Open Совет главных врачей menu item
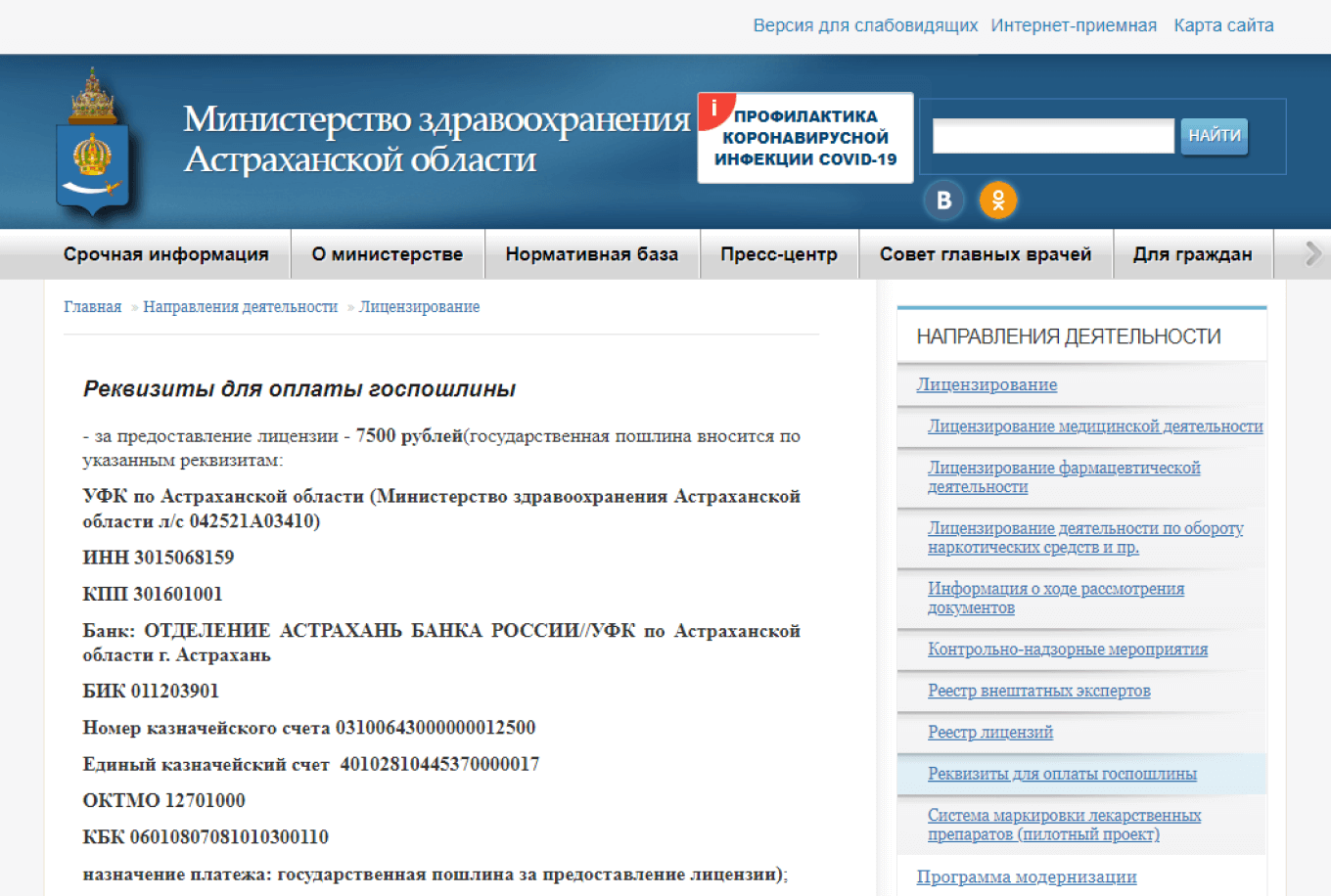Image resolution: width=1331 pixels, height=896 pixels. click(986, 254)
